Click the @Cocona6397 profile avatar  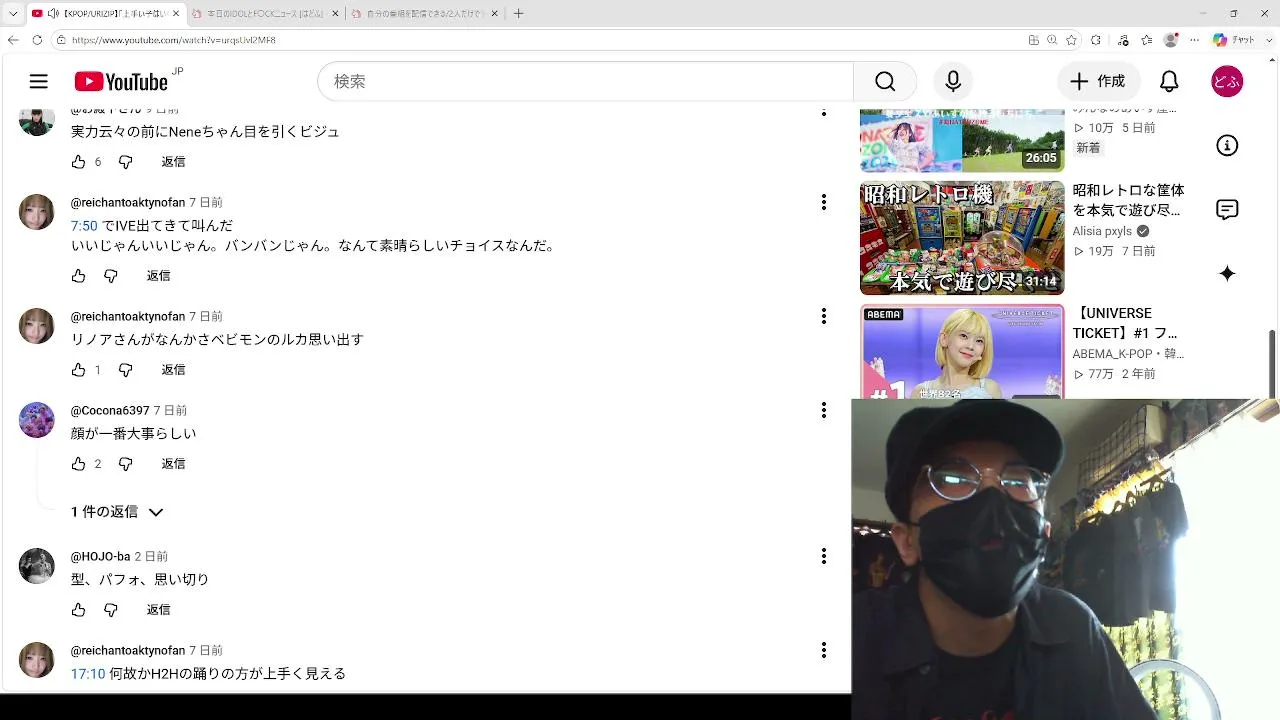[x=37, y=420]
